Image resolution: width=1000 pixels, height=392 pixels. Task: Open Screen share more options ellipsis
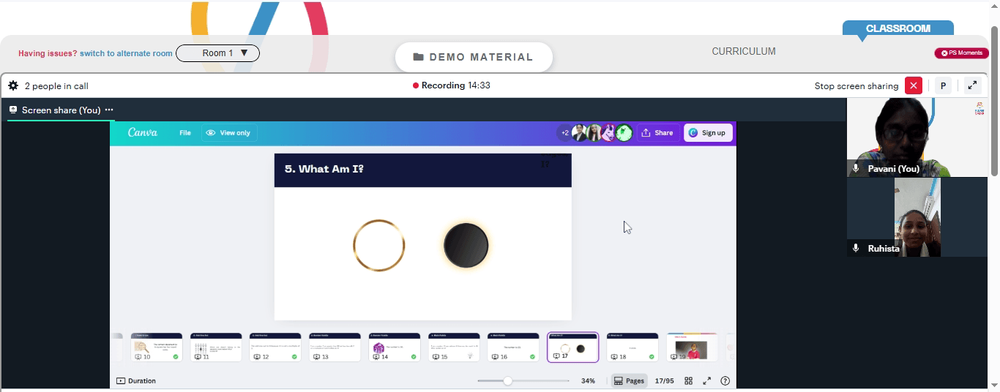pos(109,110)
